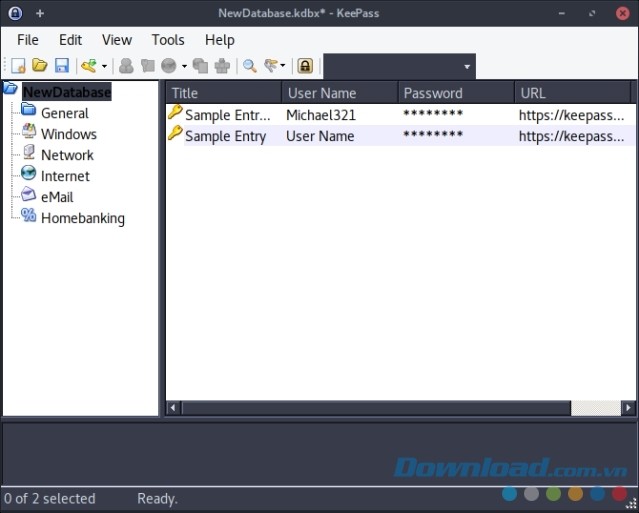Sort entries by User Name column
The height and width of the screenshot is (513, 639).
[339, 93]
